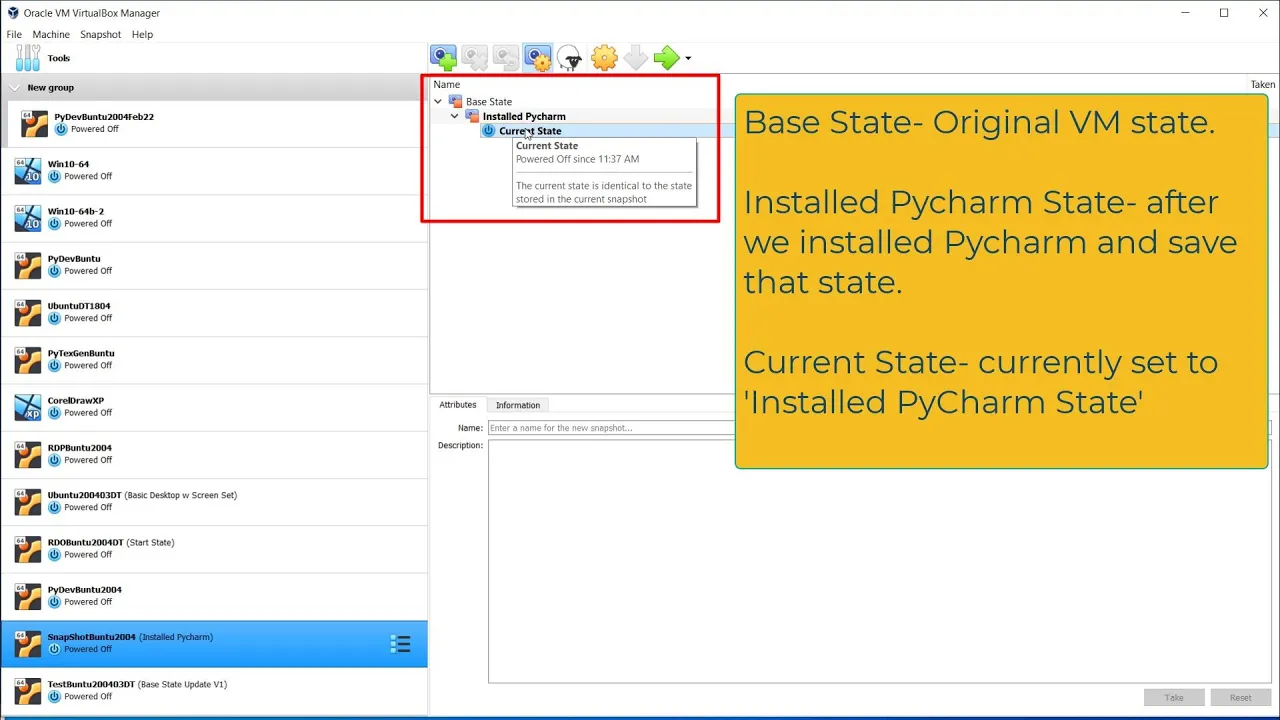Click the New group header label
Viewport: 1280px width, 720px height.
click(x=50, y=88)
